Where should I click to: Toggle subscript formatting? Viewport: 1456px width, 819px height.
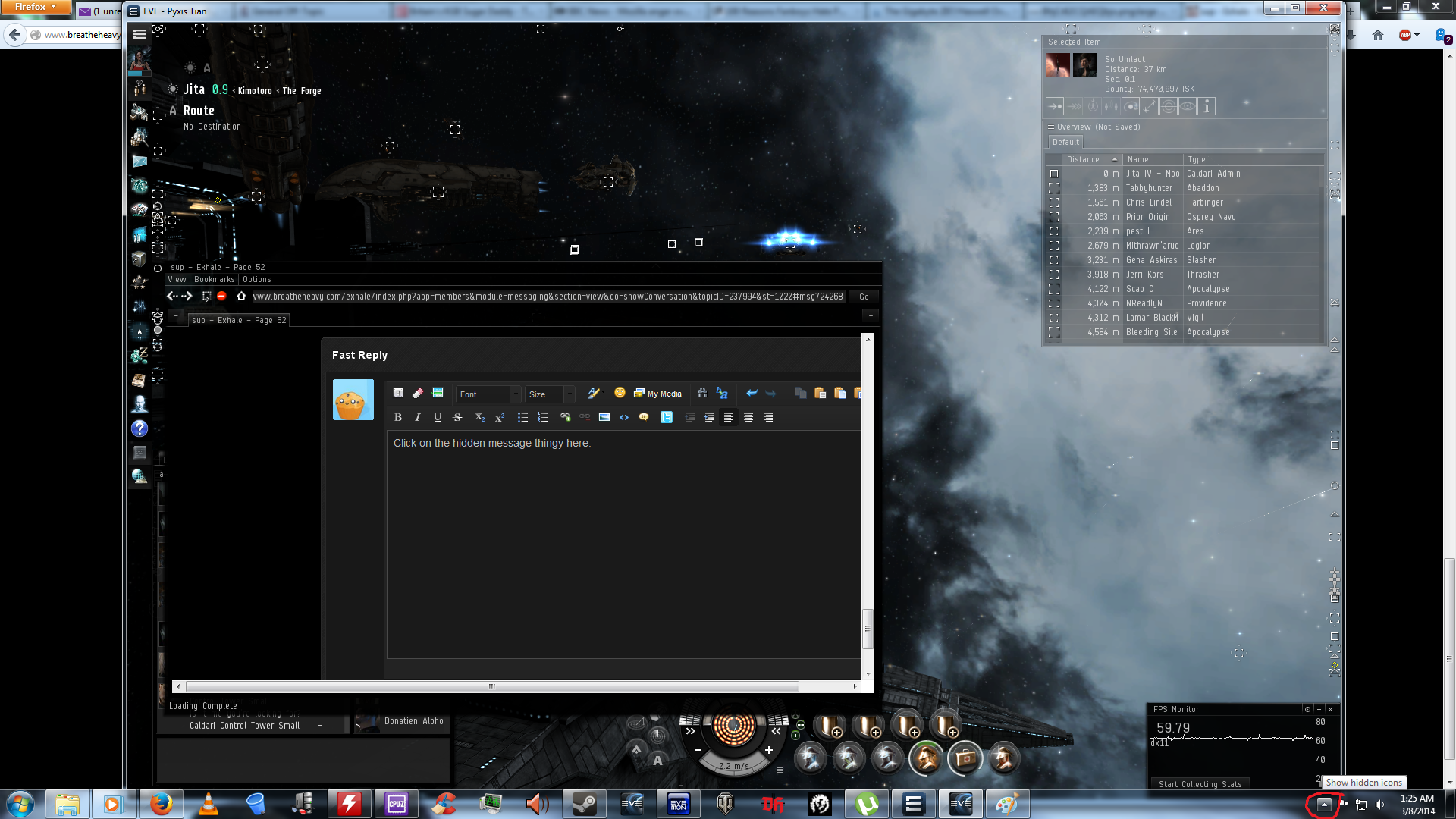(479, 417)
